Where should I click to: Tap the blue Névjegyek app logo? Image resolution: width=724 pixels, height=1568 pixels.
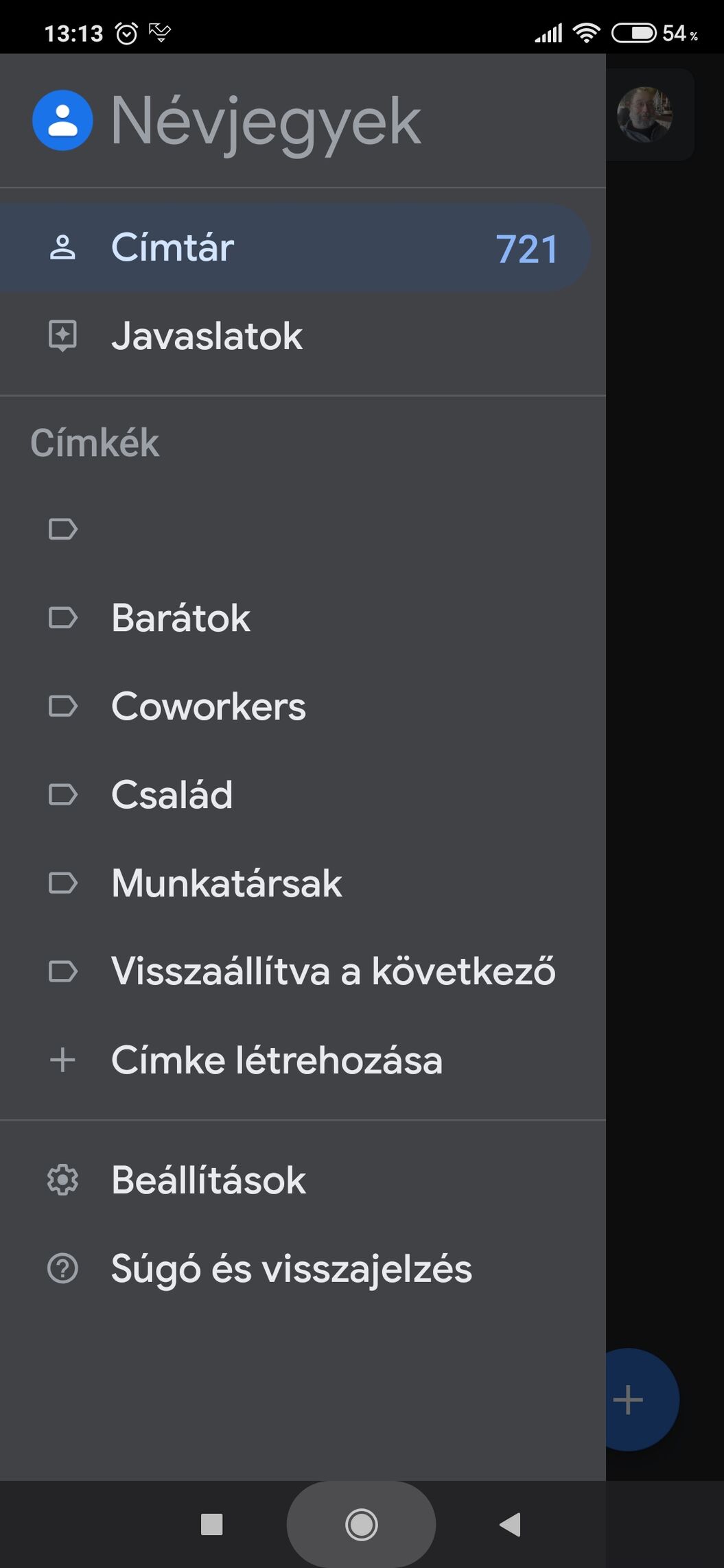tap(62, 120)
